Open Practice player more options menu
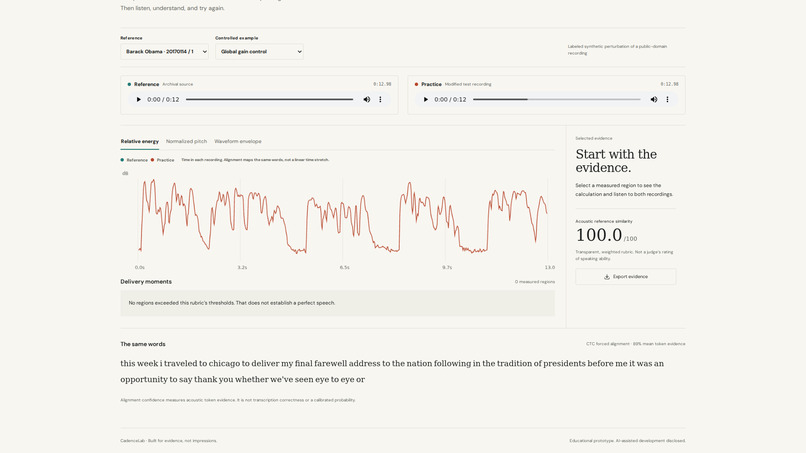Screen dimensions: 806x453 668,100
